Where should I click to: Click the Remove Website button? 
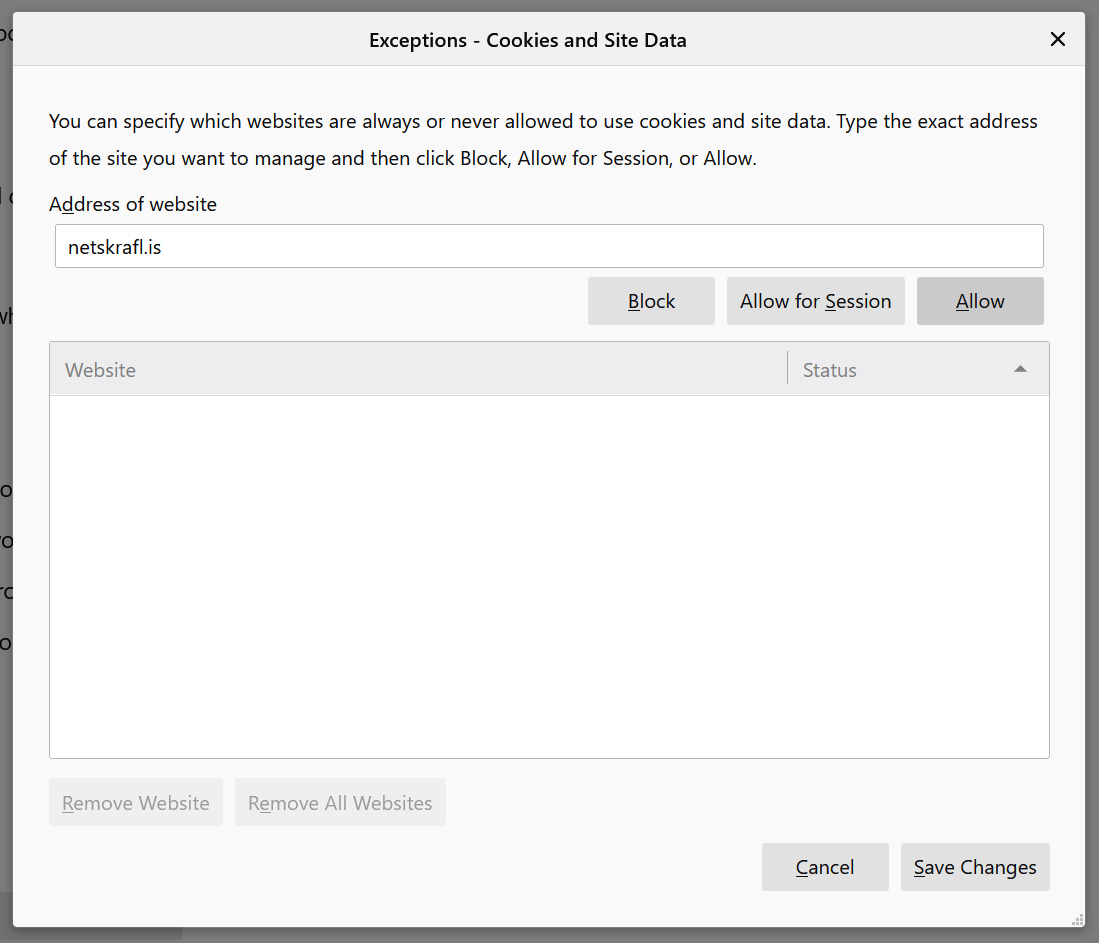tap(136, 803)
